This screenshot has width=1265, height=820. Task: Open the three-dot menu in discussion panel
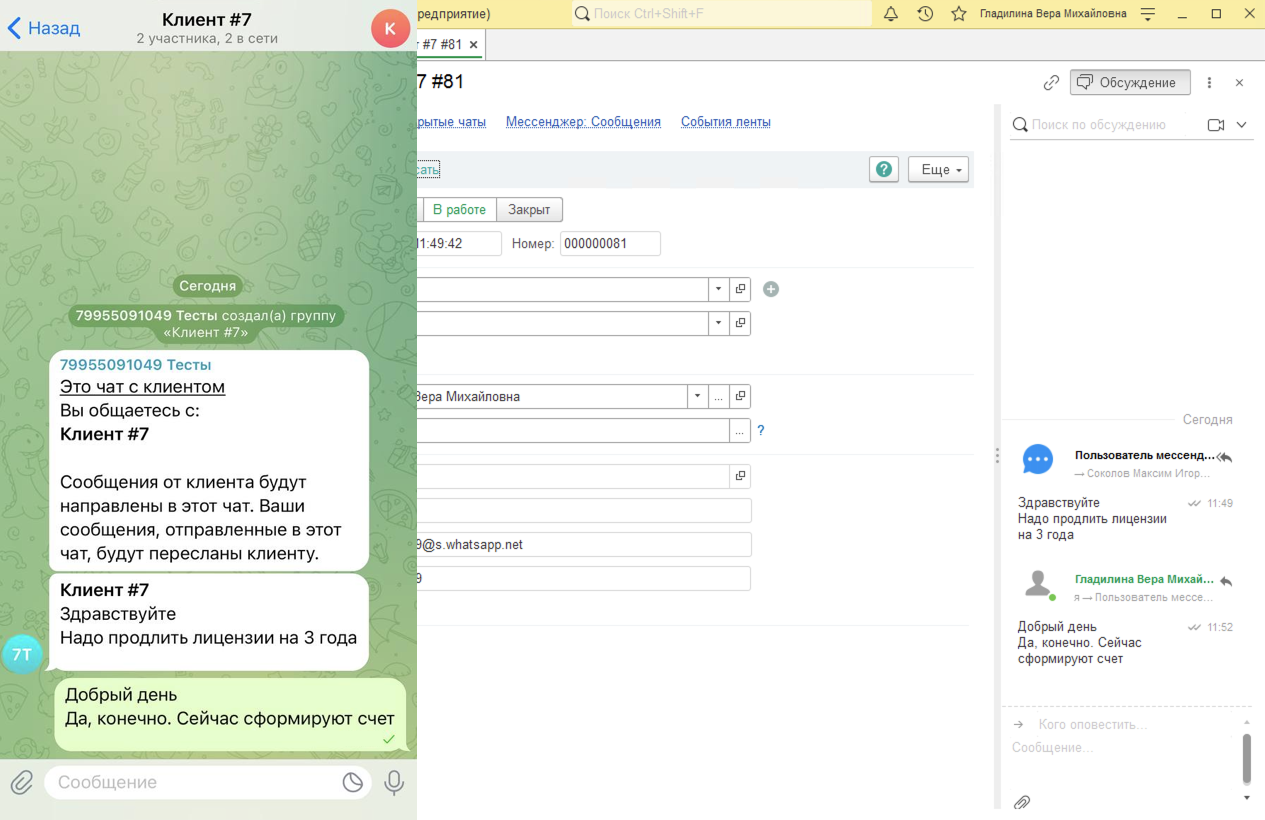(x=1209, y=82)
